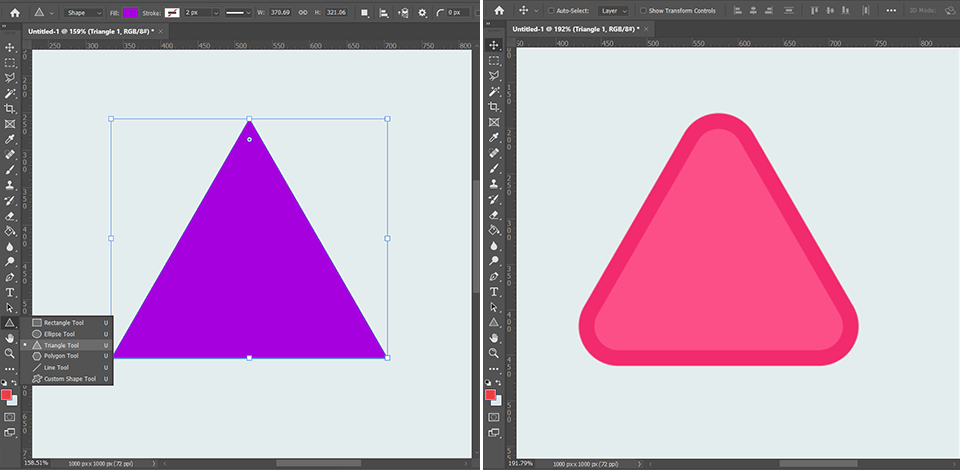
Task: Open the Shape tool mode dropdown
Action: 83,13
